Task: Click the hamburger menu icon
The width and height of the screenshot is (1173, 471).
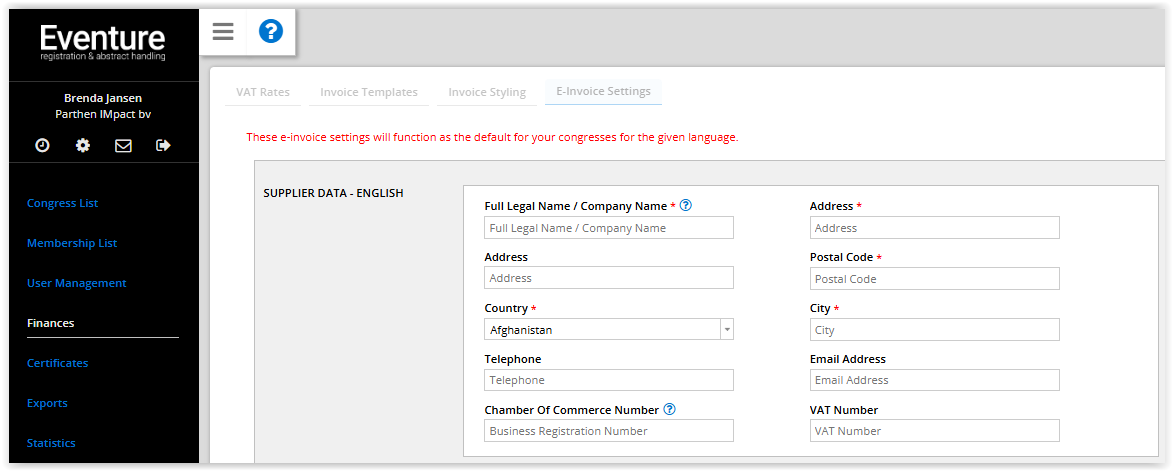Action: tap(223, 32)
